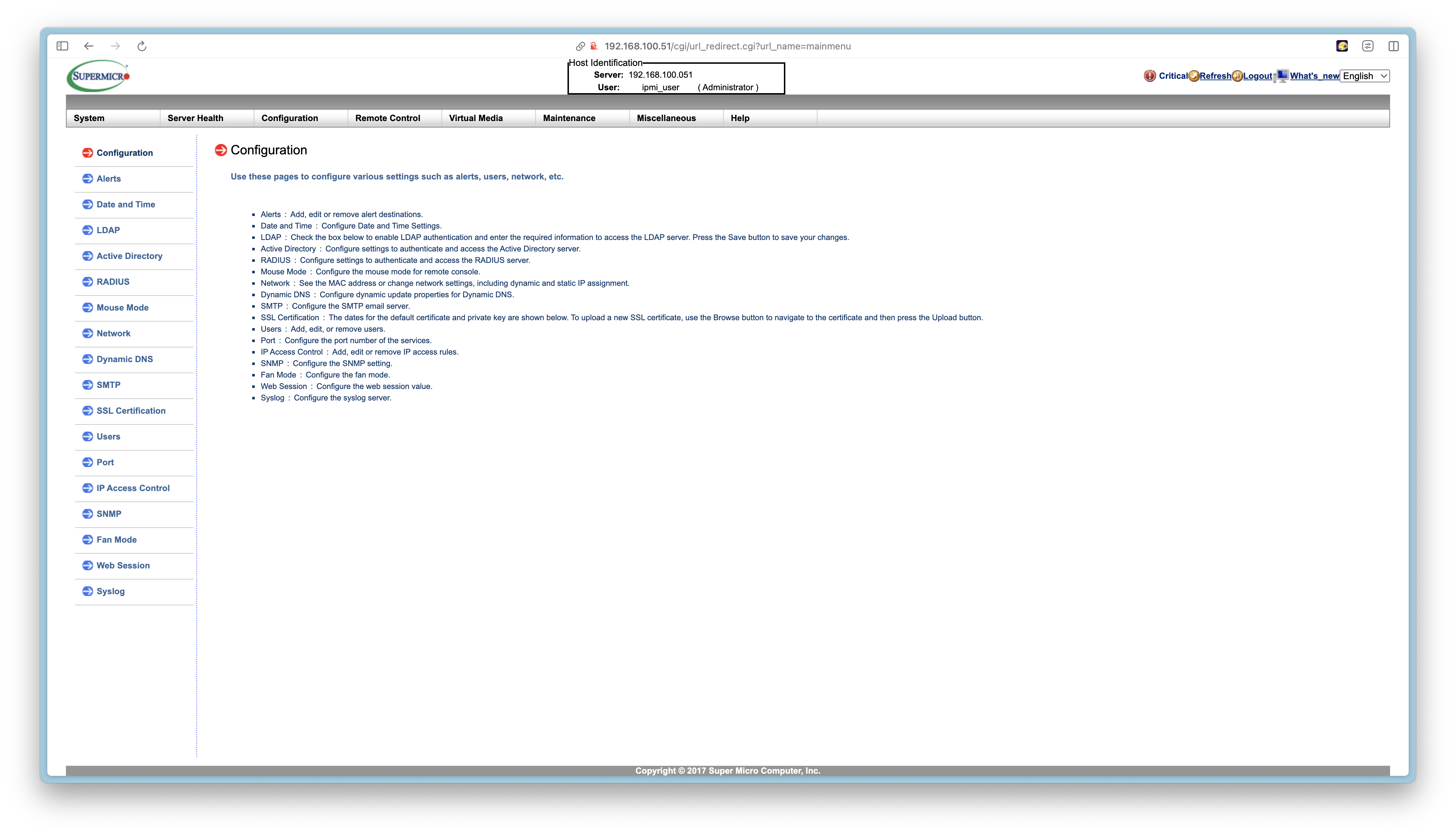Click the 'Fan Mode : Configure the fan mode.' line
The height and width of the screenshot is (836, 1456).
(325, 375)
